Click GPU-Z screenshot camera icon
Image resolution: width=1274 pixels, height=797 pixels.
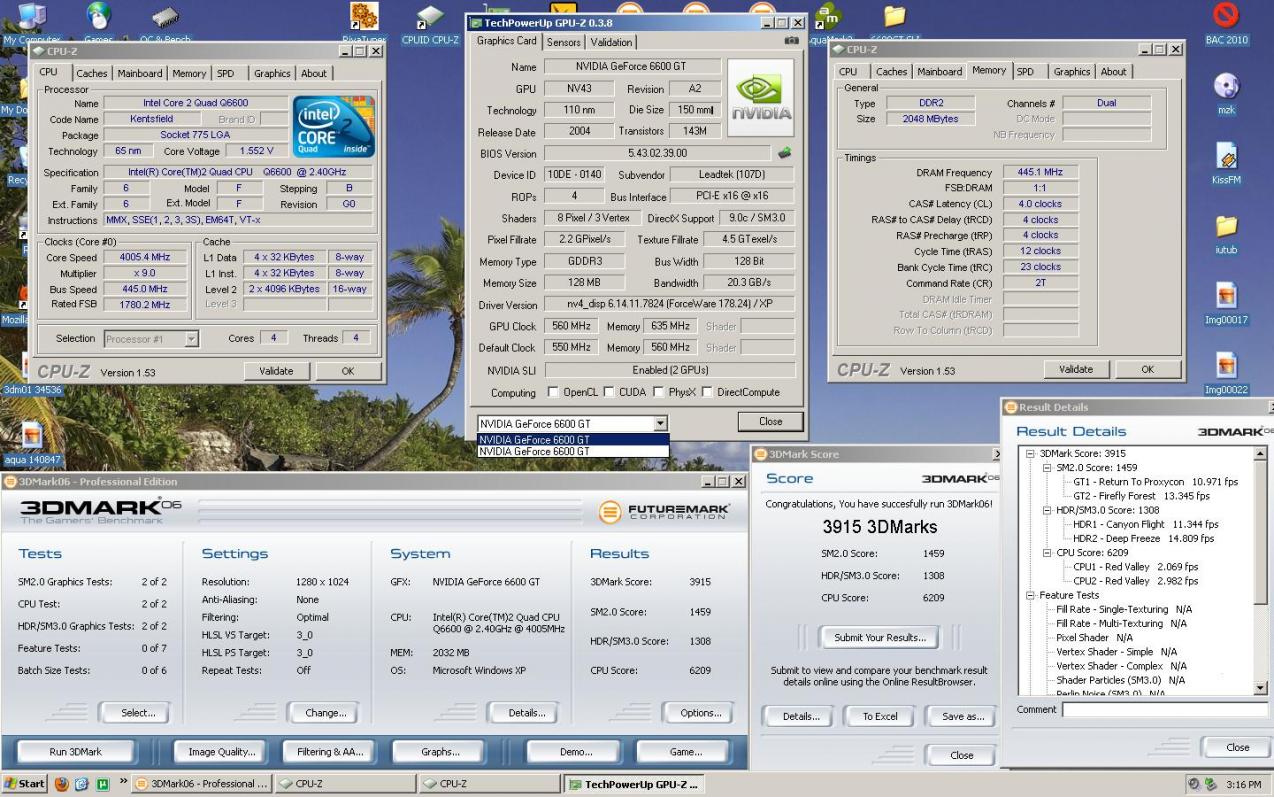pos(792,41)
